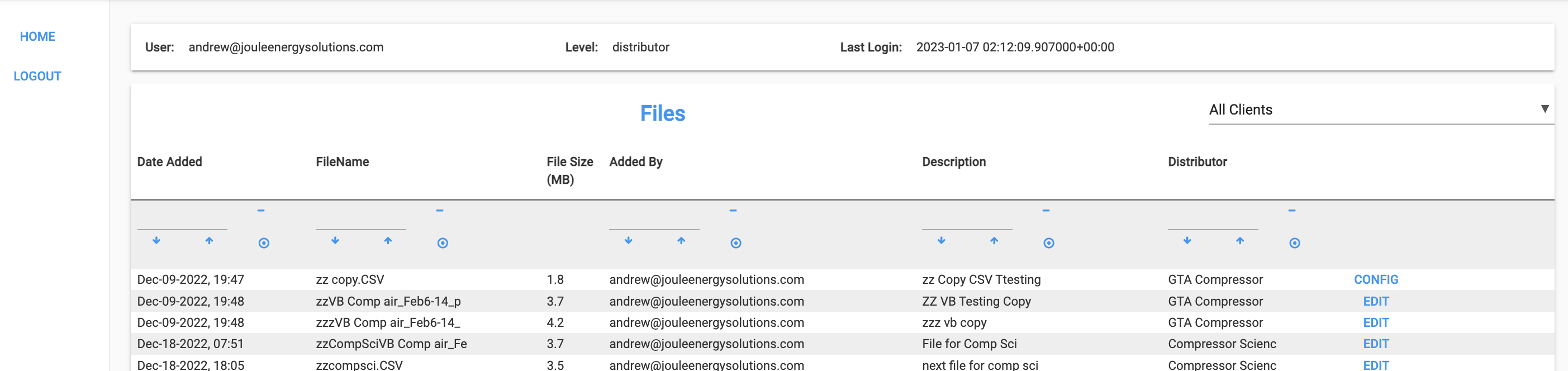Click the Distributor column header
This screenshot has height=371, width=1568.
coord(1198,162)
